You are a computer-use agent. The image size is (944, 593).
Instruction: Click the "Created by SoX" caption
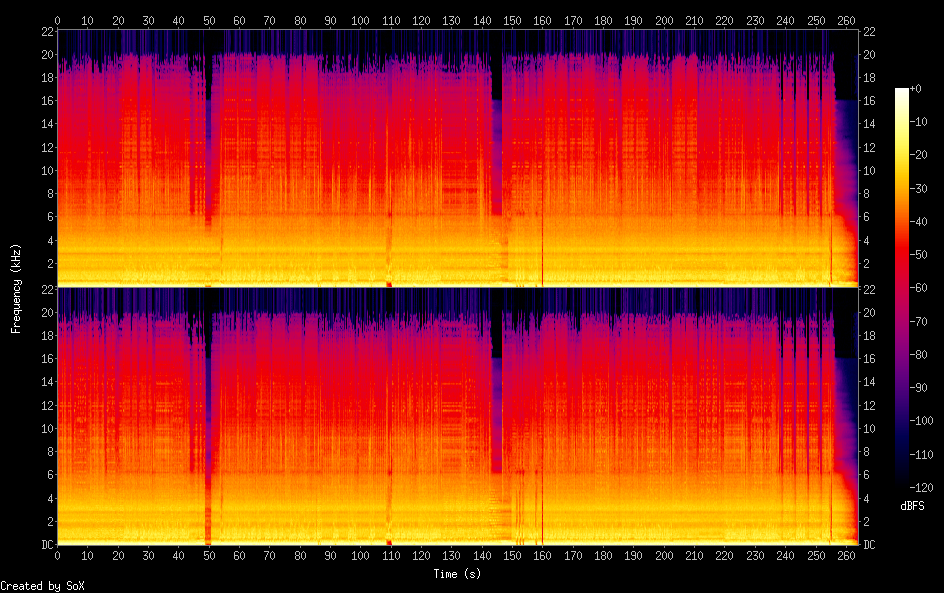pyautogui.click(x=42, y=586)
